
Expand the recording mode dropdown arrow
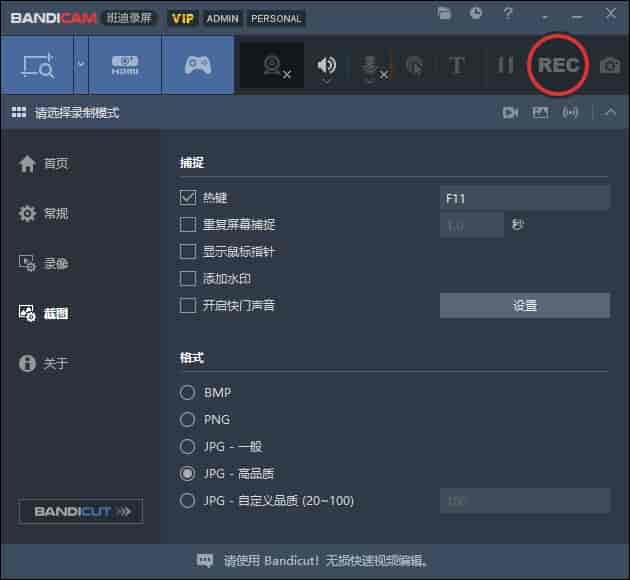pyautogui.click(x=81, y=65)
